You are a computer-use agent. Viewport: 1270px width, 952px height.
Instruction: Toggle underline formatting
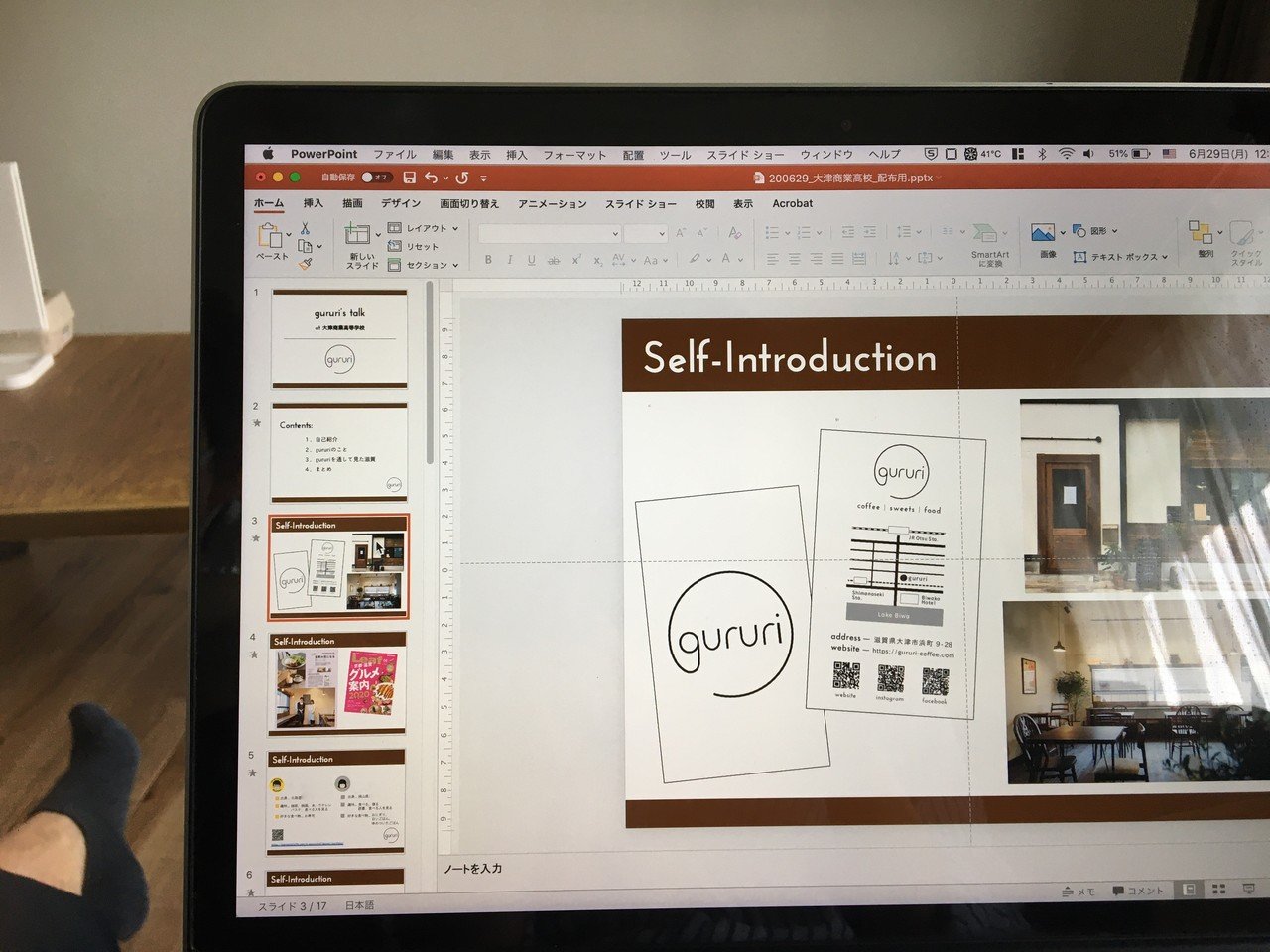click(x=532, y=260)
